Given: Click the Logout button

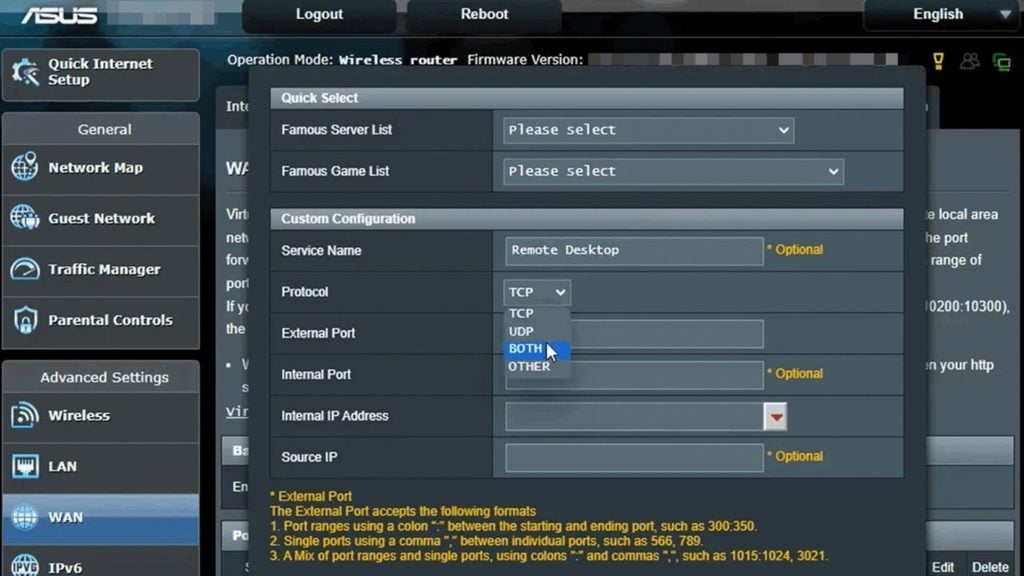Looking at the screenshot, I should tap(319, 14).
